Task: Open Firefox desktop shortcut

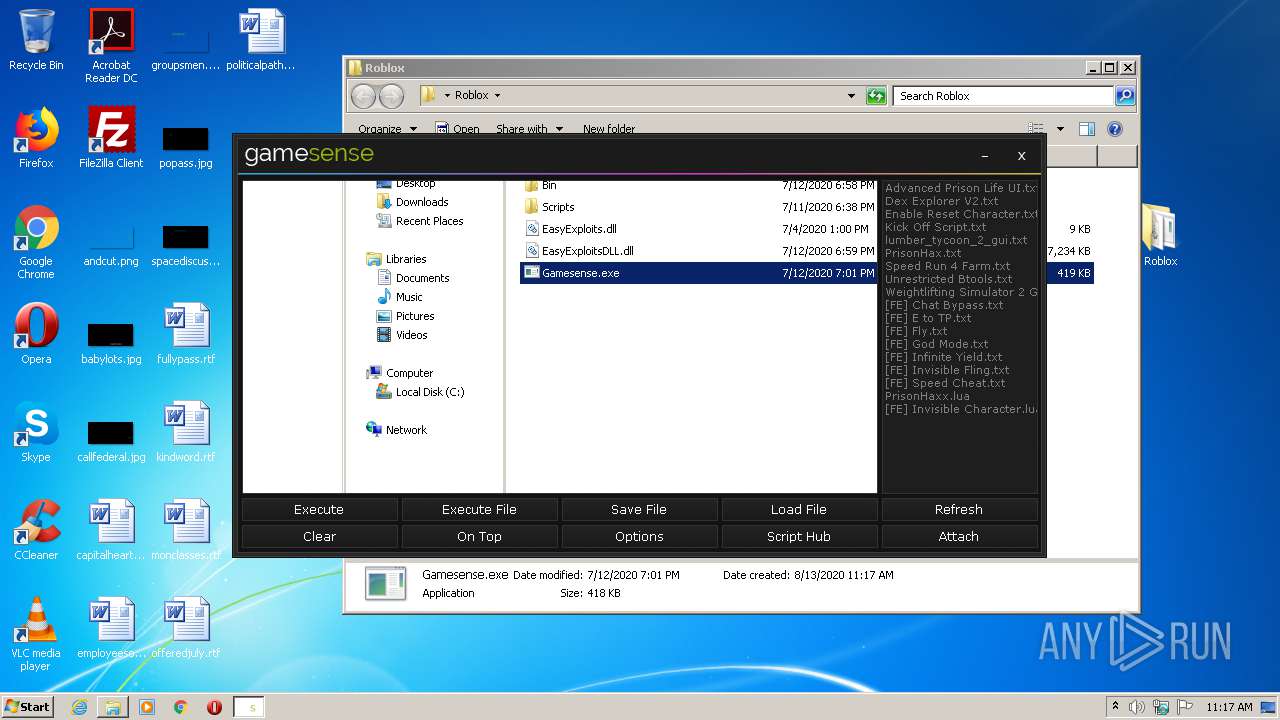Action: (x=36, y=138)
